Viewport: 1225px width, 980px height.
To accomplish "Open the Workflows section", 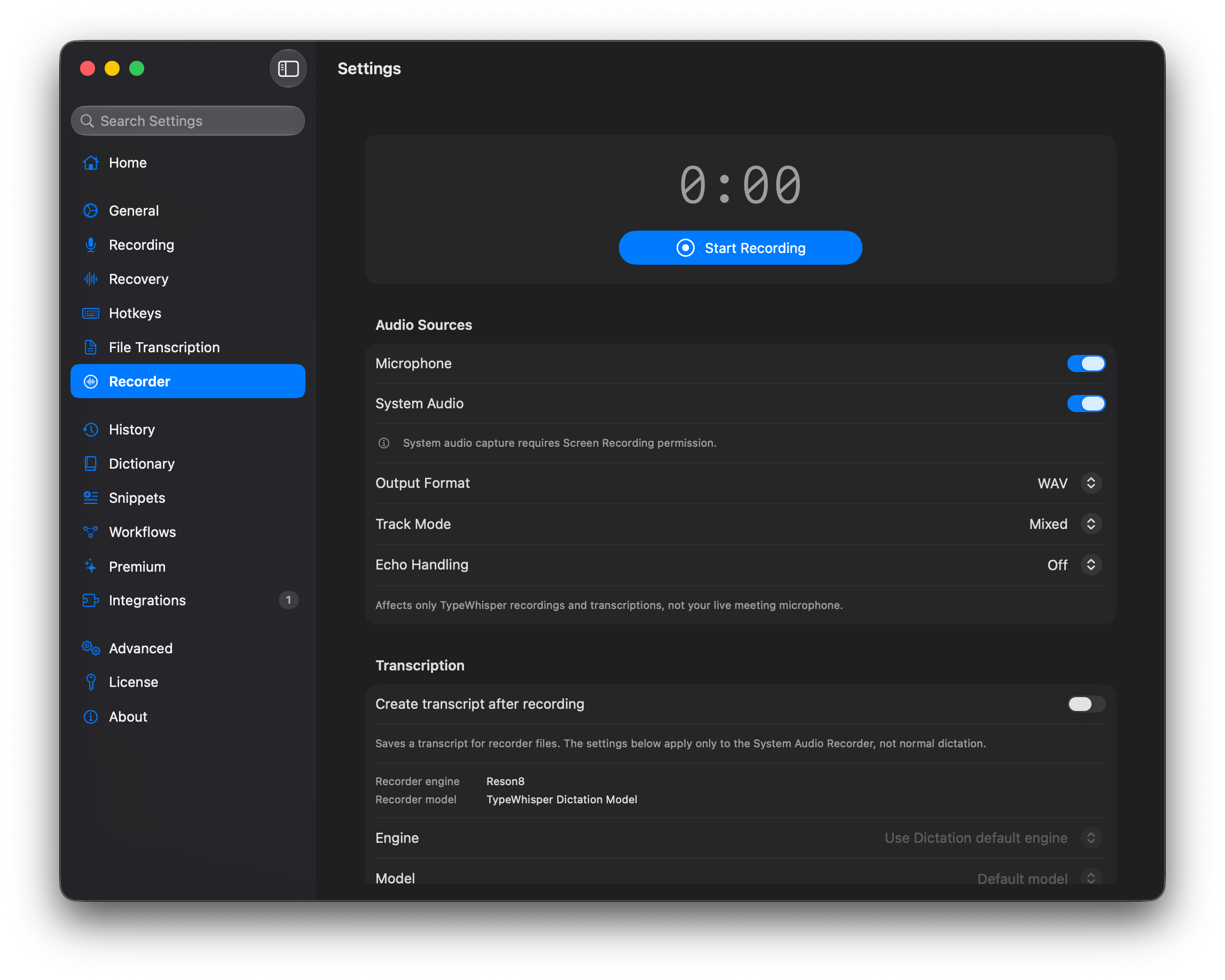I will [x=187, y=532].
